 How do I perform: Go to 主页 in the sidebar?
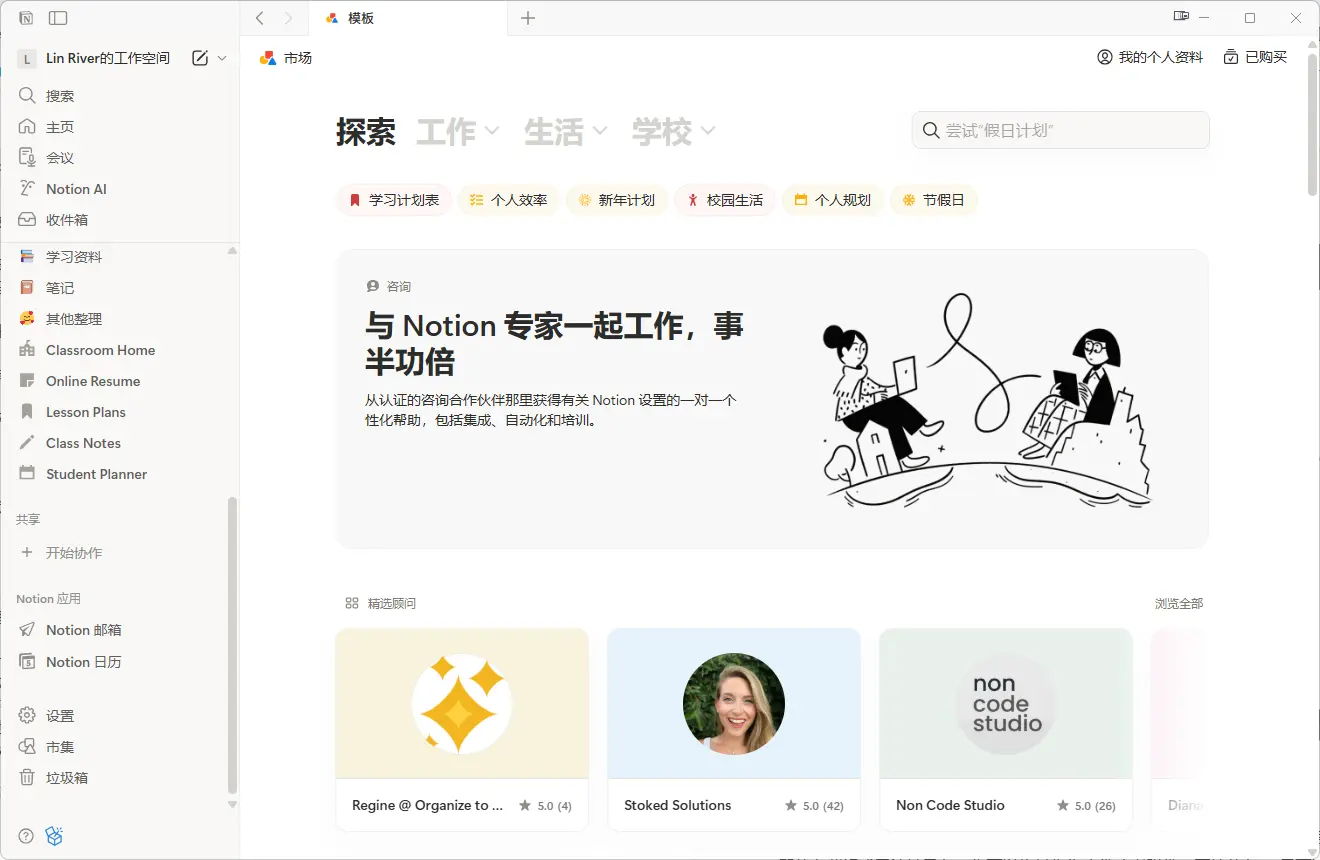[x=120, y=127]
